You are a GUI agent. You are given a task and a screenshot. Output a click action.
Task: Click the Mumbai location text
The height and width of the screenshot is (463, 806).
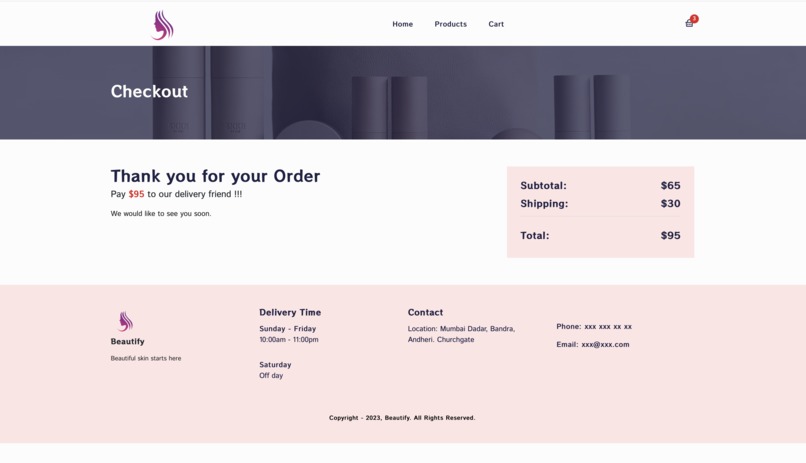[x=461, y=334]
